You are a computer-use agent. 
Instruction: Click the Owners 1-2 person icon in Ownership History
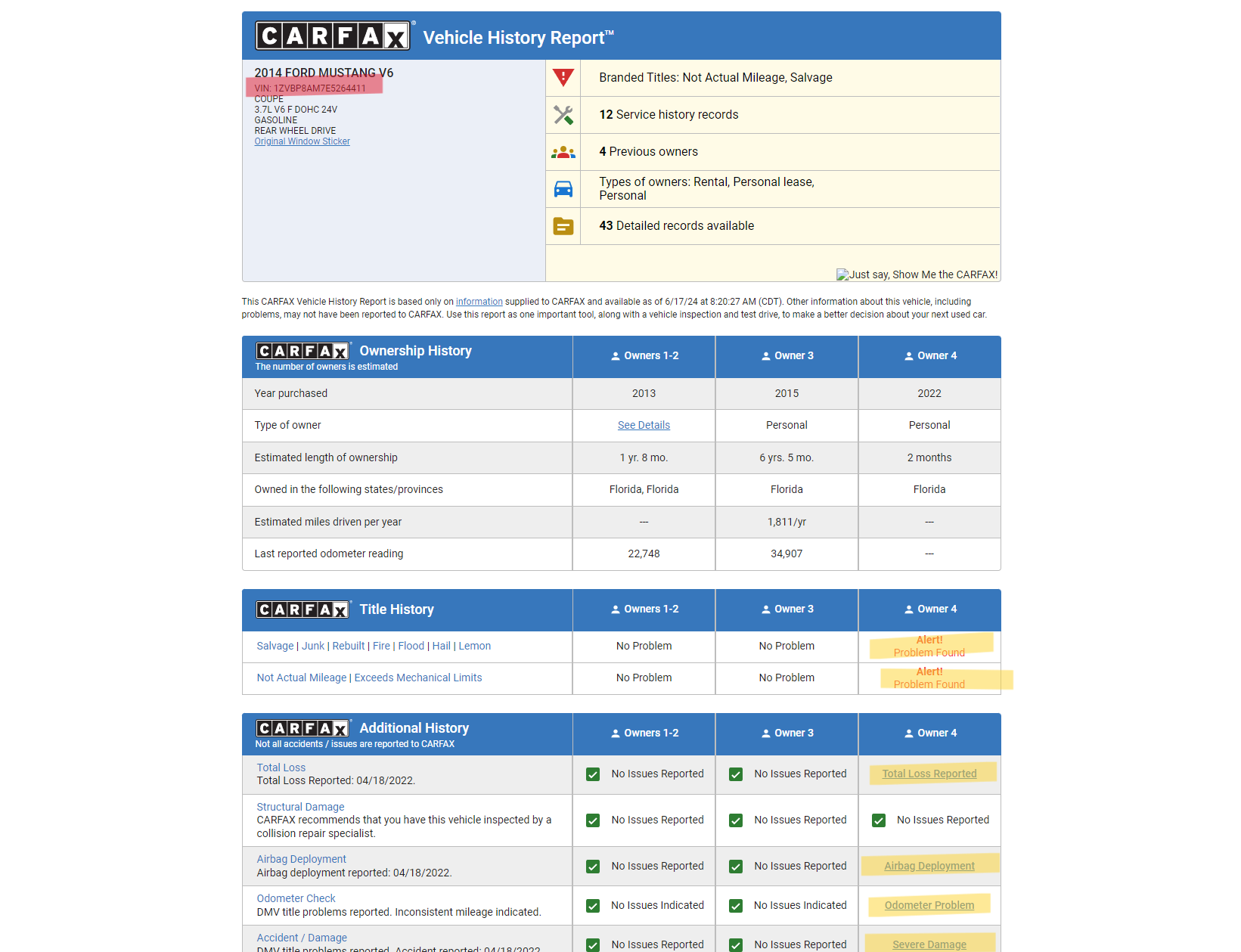tap(616, 356)
